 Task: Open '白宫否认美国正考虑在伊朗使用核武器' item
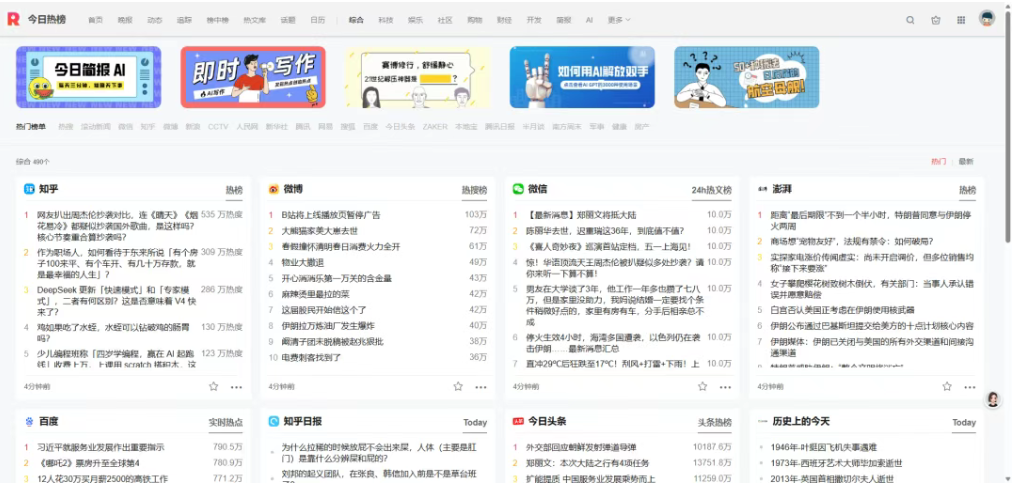pos(842,310)
